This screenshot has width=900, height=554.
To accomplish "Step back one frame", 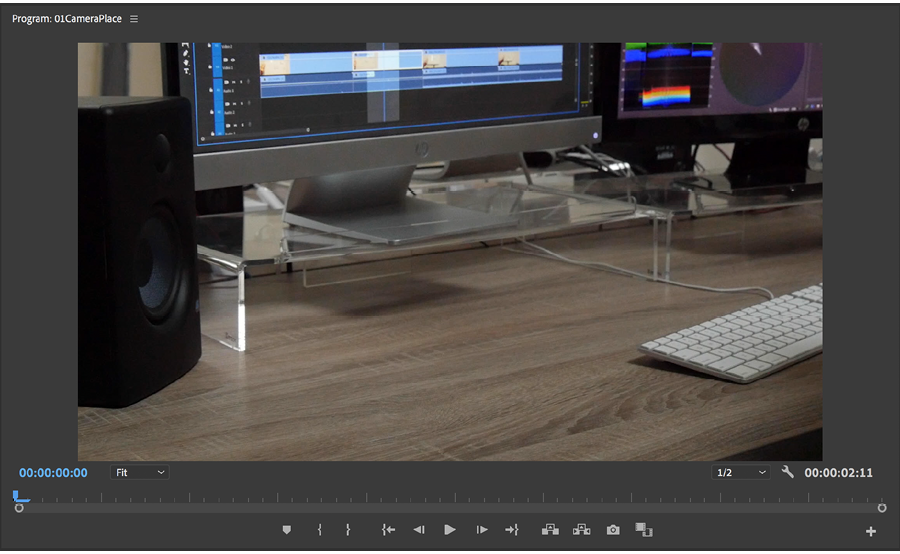I will 419,530.
